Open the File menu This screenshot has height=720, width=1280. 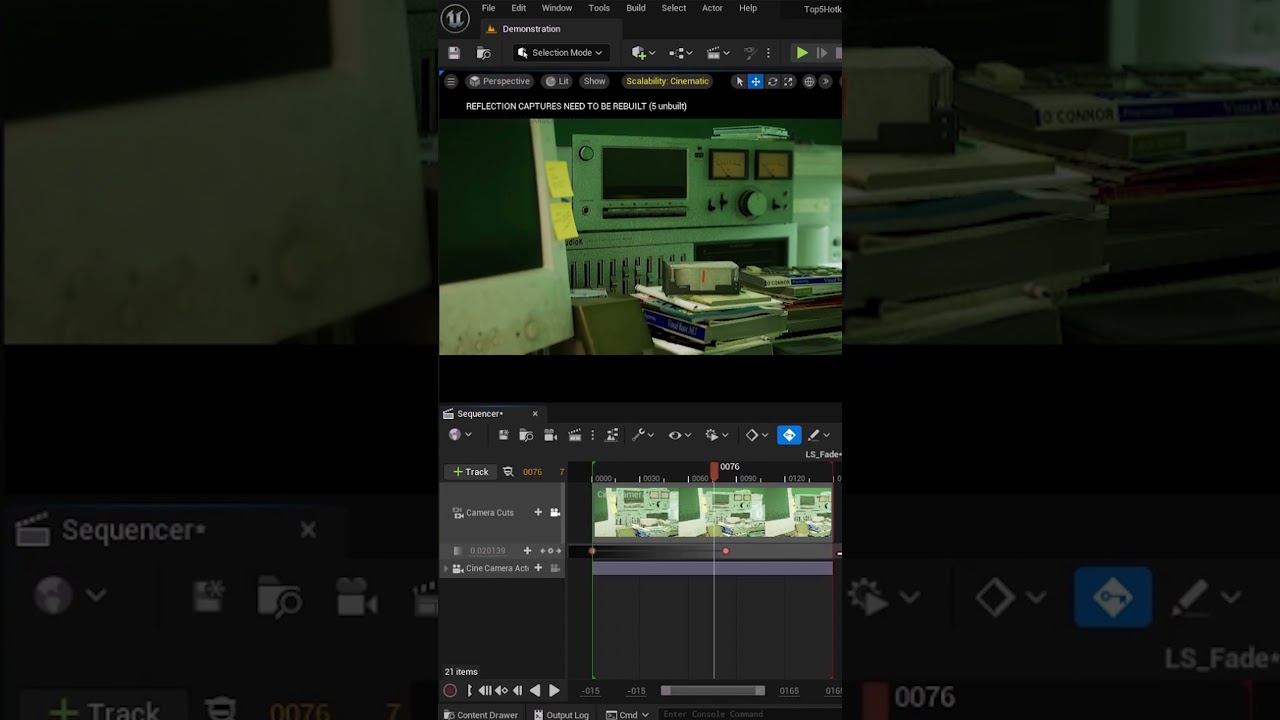pos(488,8)
